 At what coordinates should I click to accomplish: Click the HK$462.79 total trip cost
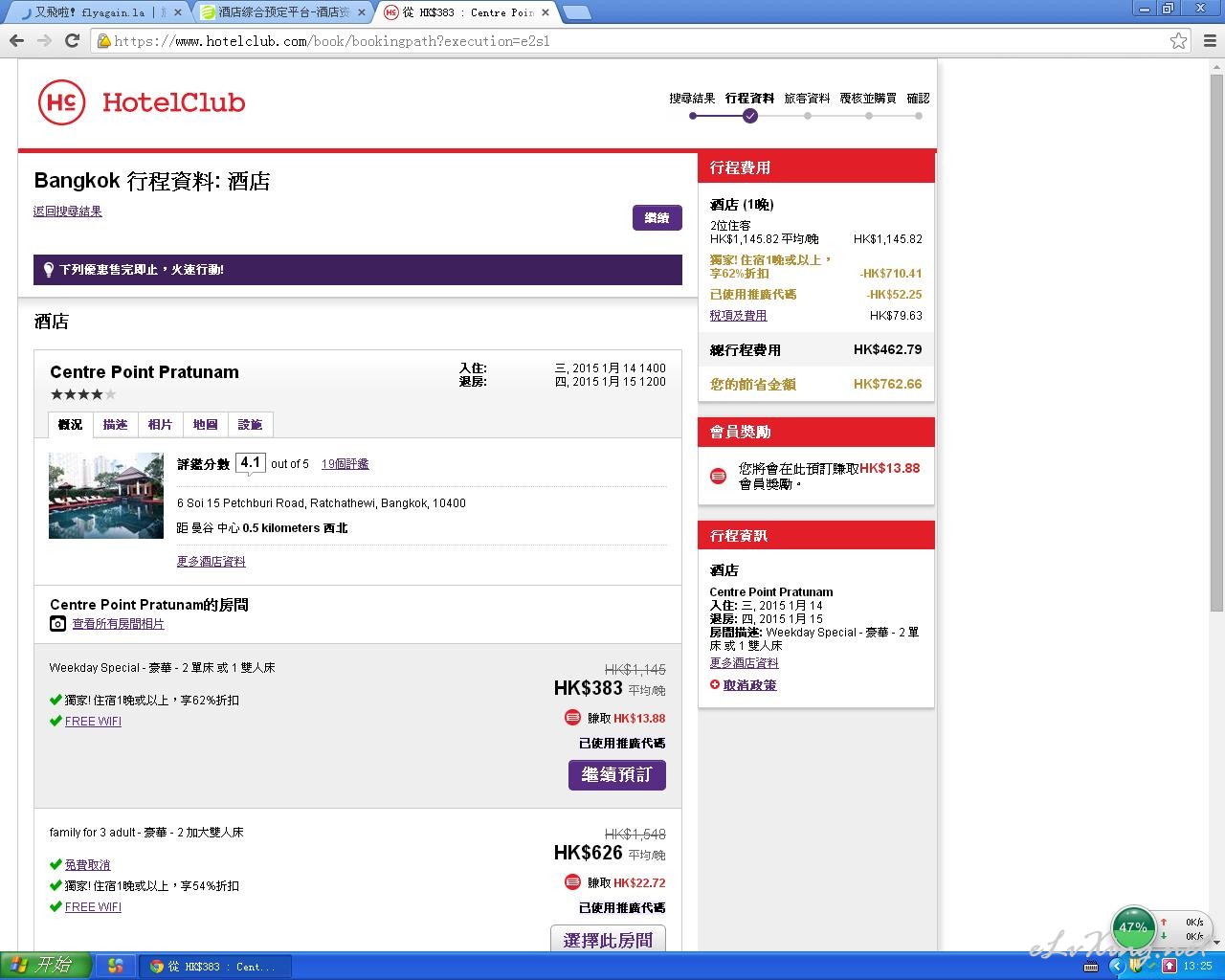tap(888, 350)
